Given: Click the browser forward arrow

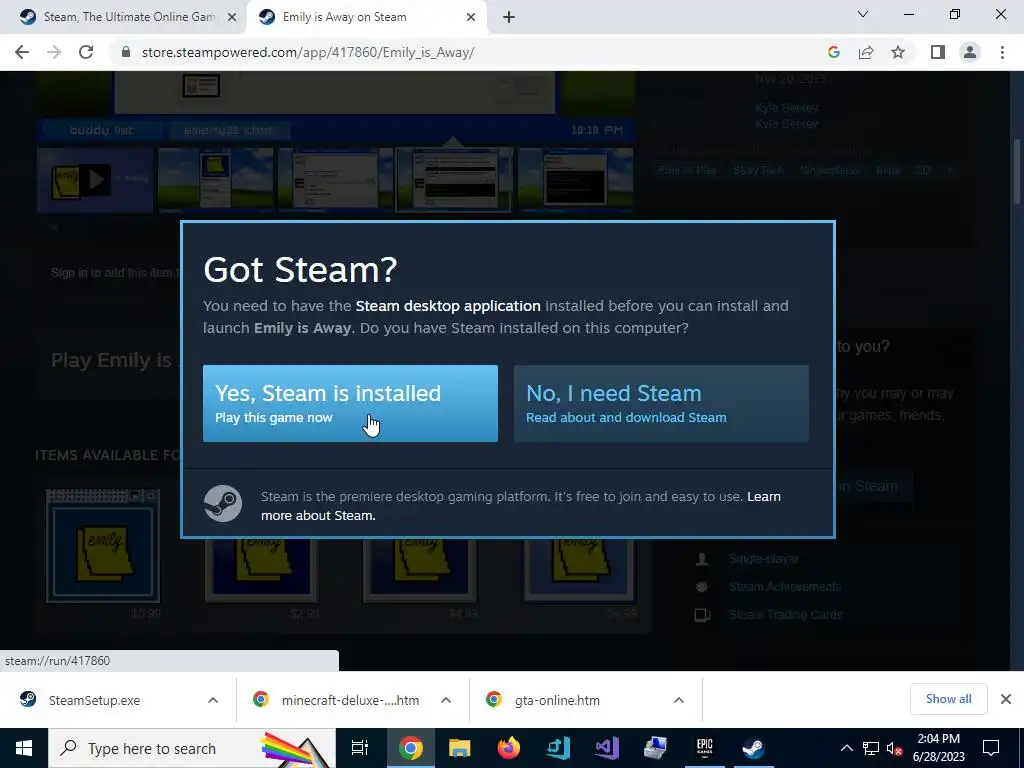Looking at the screenshot, I should [54, 52].
